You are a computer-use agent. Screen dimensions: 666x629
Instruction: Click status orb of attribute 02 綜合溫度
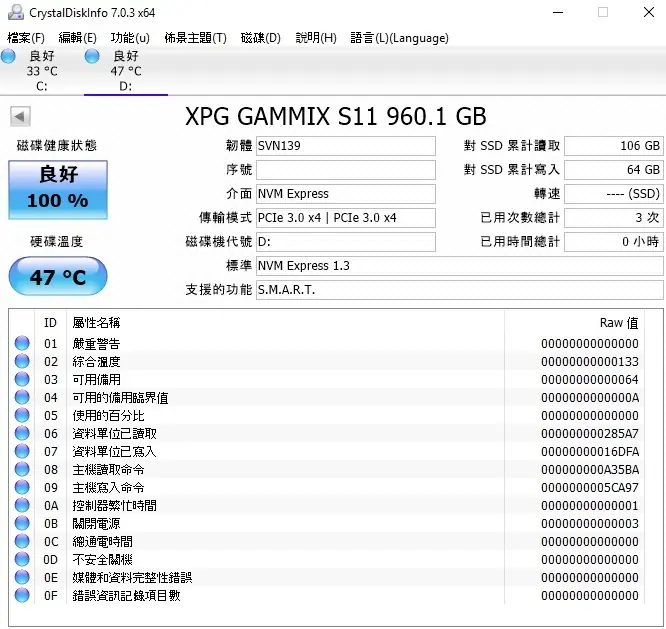pos(22,361)
